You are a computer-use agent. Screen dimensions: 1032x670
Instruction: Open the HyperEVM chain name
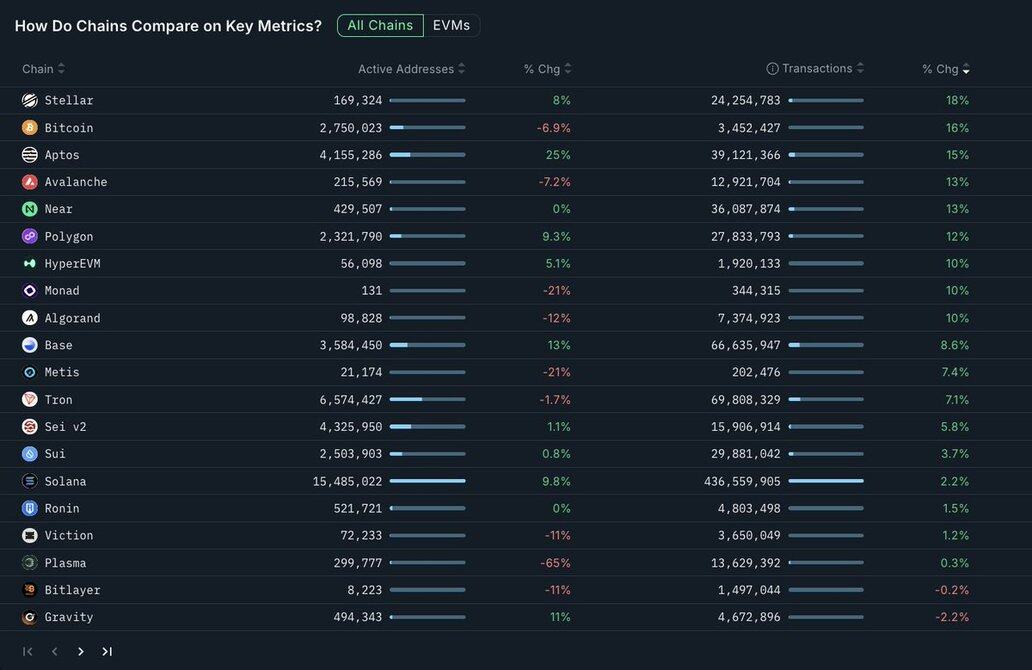tap(72, 264)
